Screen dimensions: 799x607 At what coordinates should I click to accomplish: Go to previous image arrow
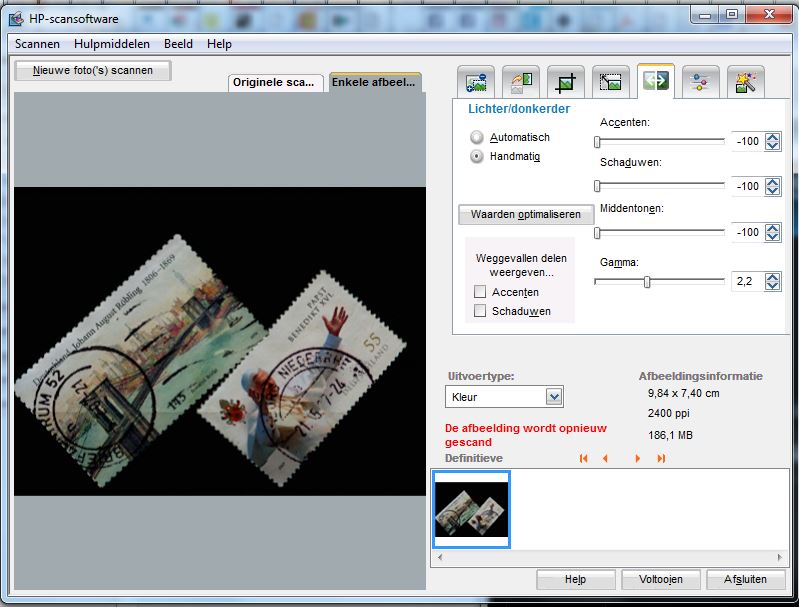[x=605, y=459]
